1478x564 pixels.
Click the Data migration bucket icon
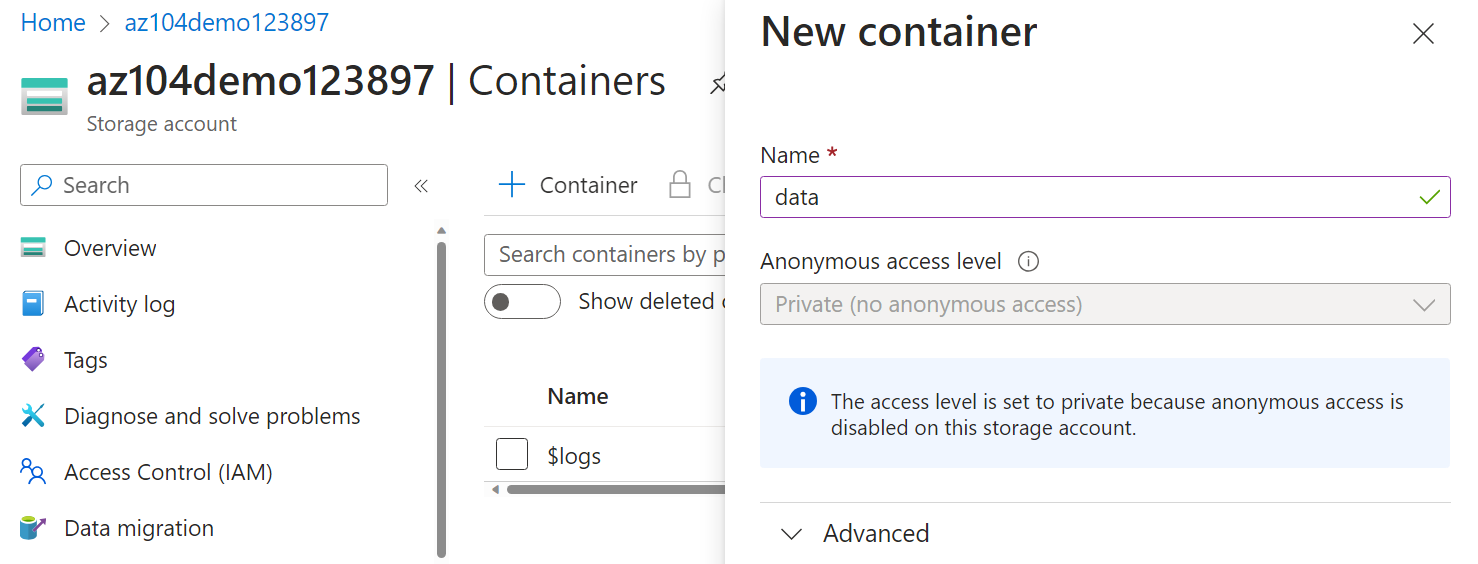coord(33,528)
